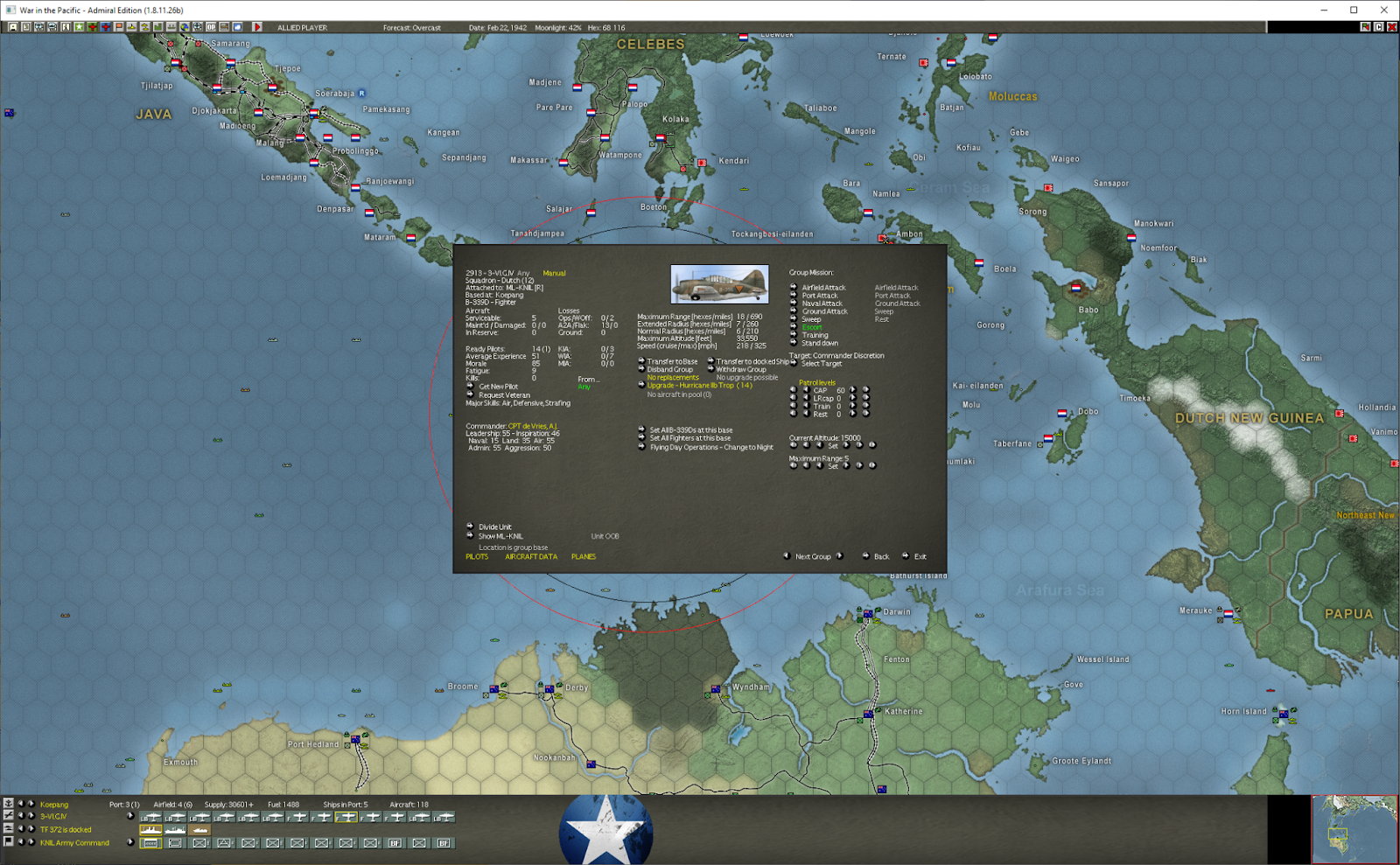Viewport: 1400px width, 865px height.
Task: Click Select Target
Action: tap(821, 364)
